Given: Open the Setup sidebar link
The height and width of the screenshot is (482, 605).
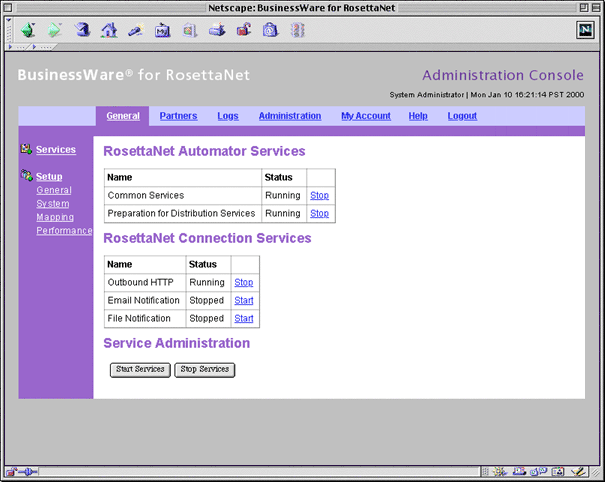Looking at the screenshot, I should tap(49, 176).
